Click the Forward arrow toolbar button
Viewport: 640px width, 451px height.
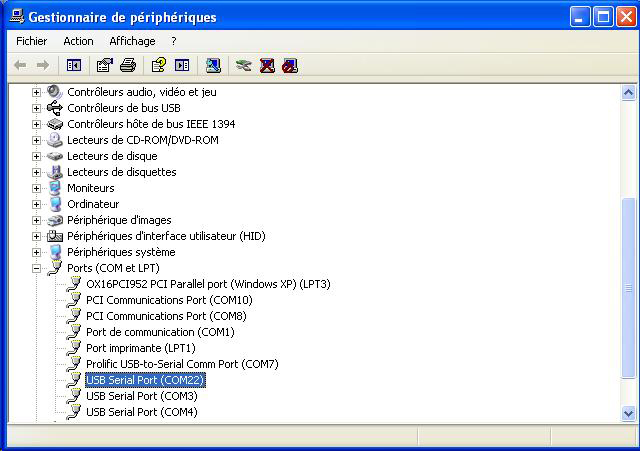[43, 65]
